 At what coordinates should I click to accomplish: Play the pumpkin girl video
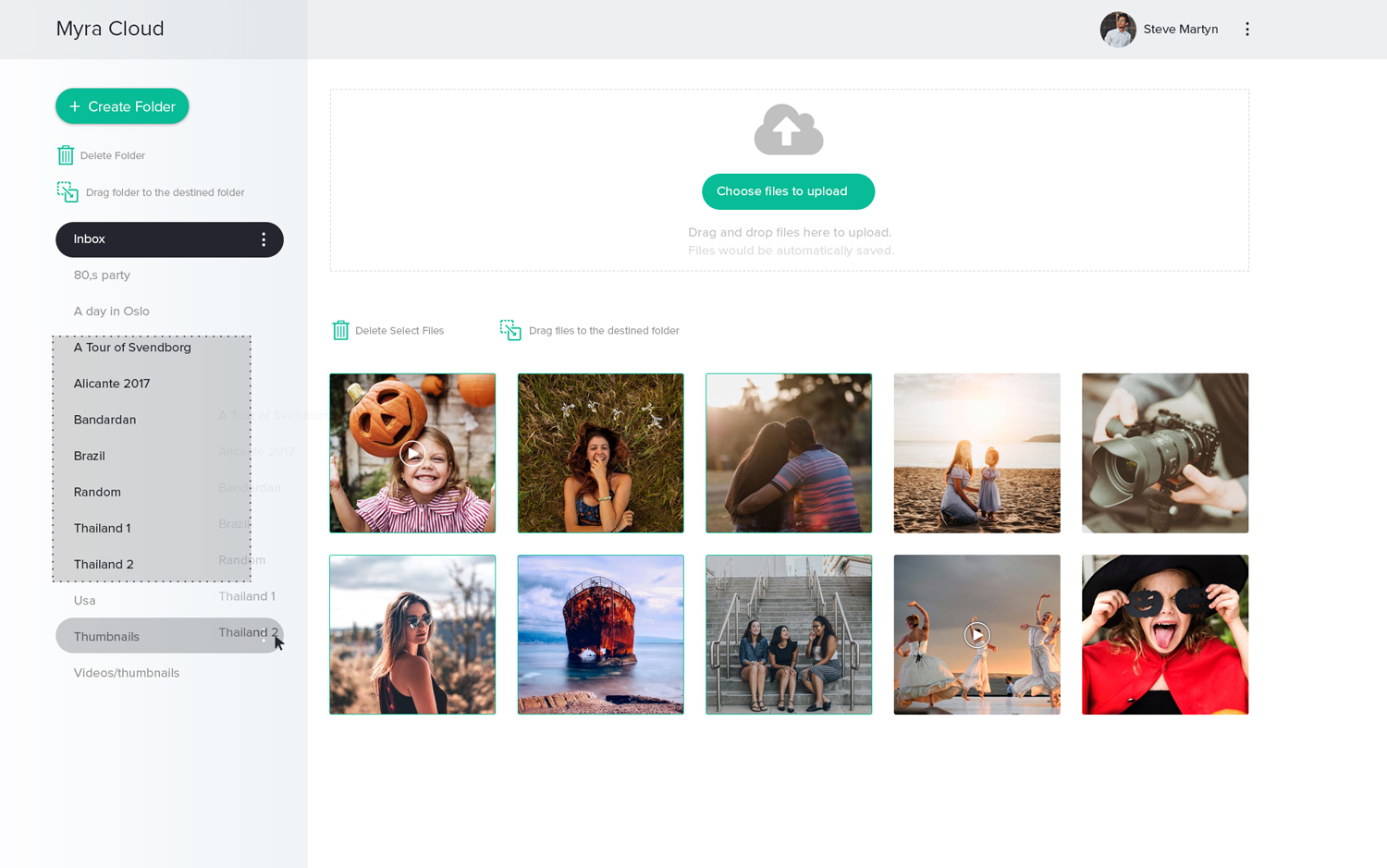click(412, 453)
